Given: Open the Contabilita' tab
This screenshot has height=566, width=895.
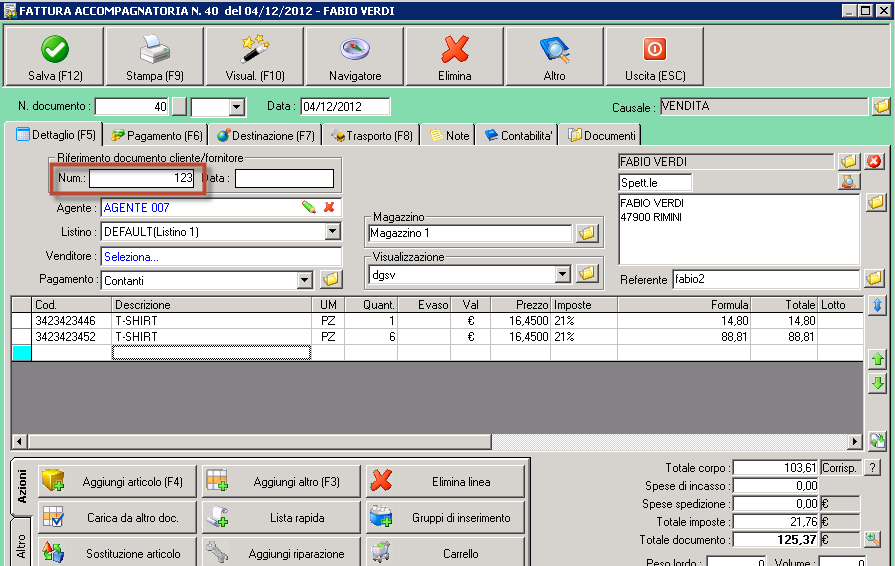Looking at the screenshot, I should (x=518, y=136).
